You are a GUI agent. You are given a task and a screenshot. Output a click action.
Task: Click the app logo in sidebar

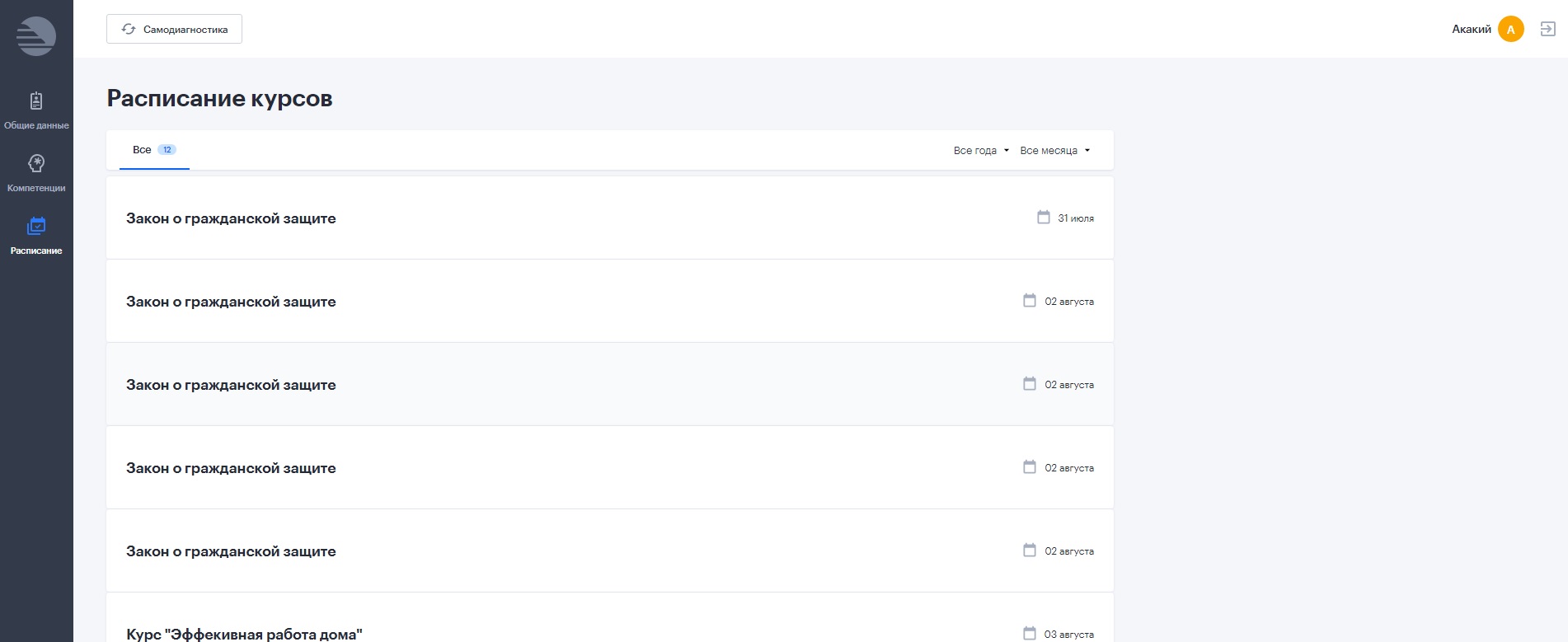coord(36,36)
